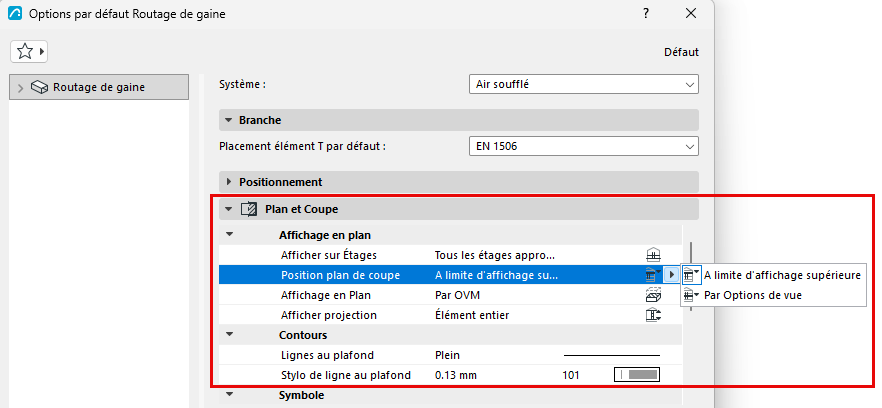Collapse the Contours group
The height and width of the screenshot is (408, 882).
[229, 335]
